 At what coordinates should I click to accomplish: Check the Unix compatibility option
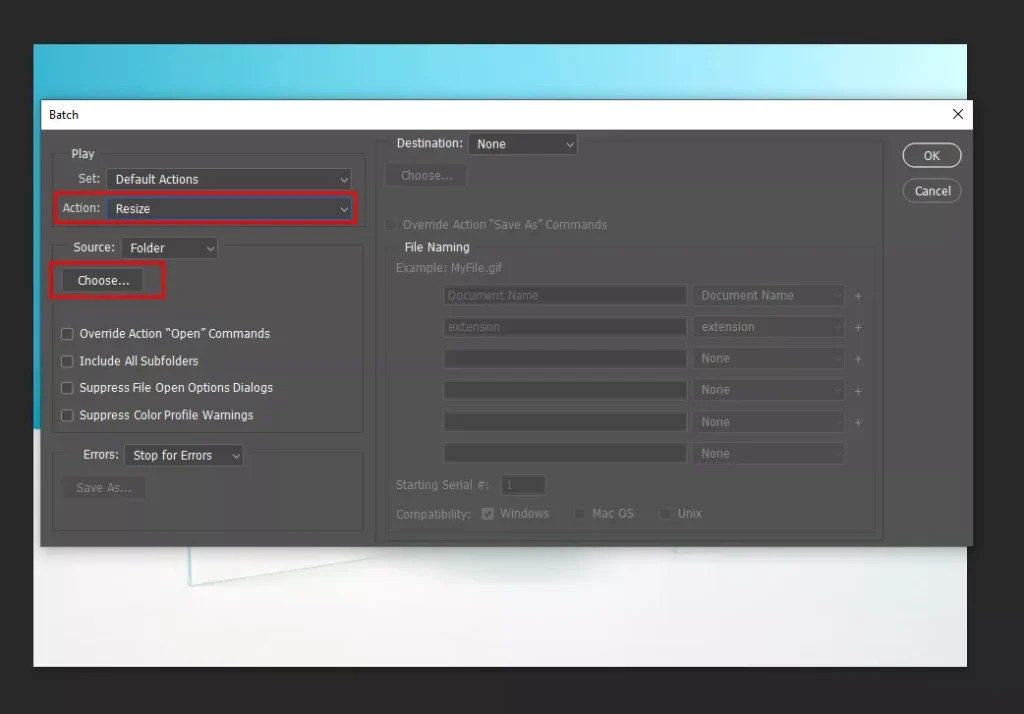665,513
